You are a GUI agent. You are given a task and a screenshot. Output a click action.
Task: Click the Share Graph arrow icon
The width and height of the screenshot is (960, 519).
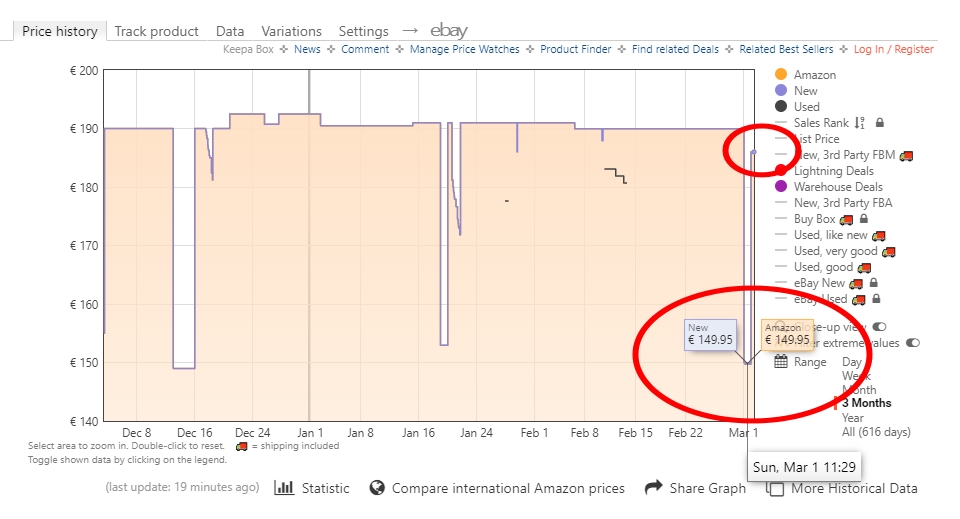tap(654, 488)
